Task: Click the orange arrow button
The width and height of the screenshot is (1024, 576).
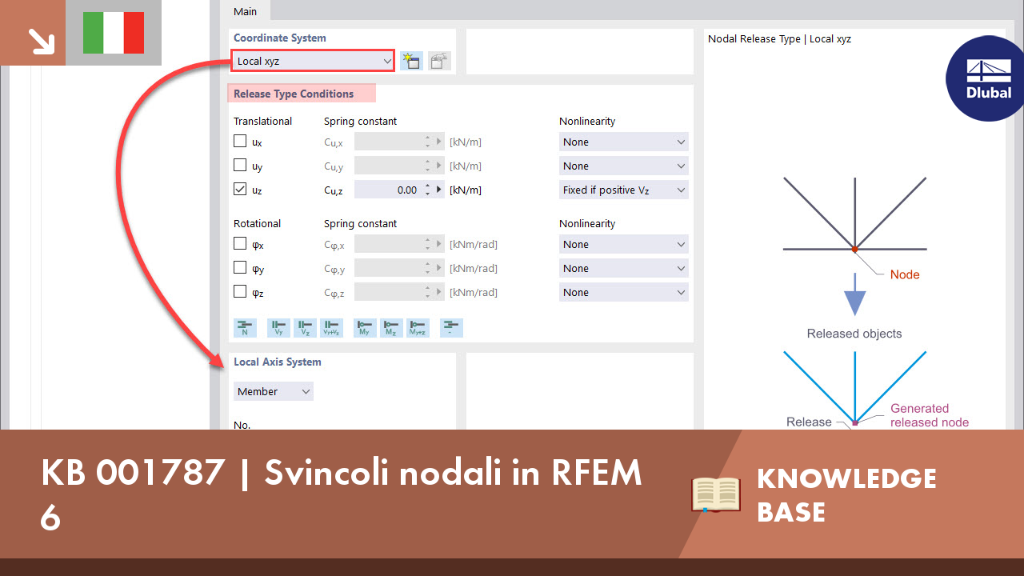Action: coord(33,33)
